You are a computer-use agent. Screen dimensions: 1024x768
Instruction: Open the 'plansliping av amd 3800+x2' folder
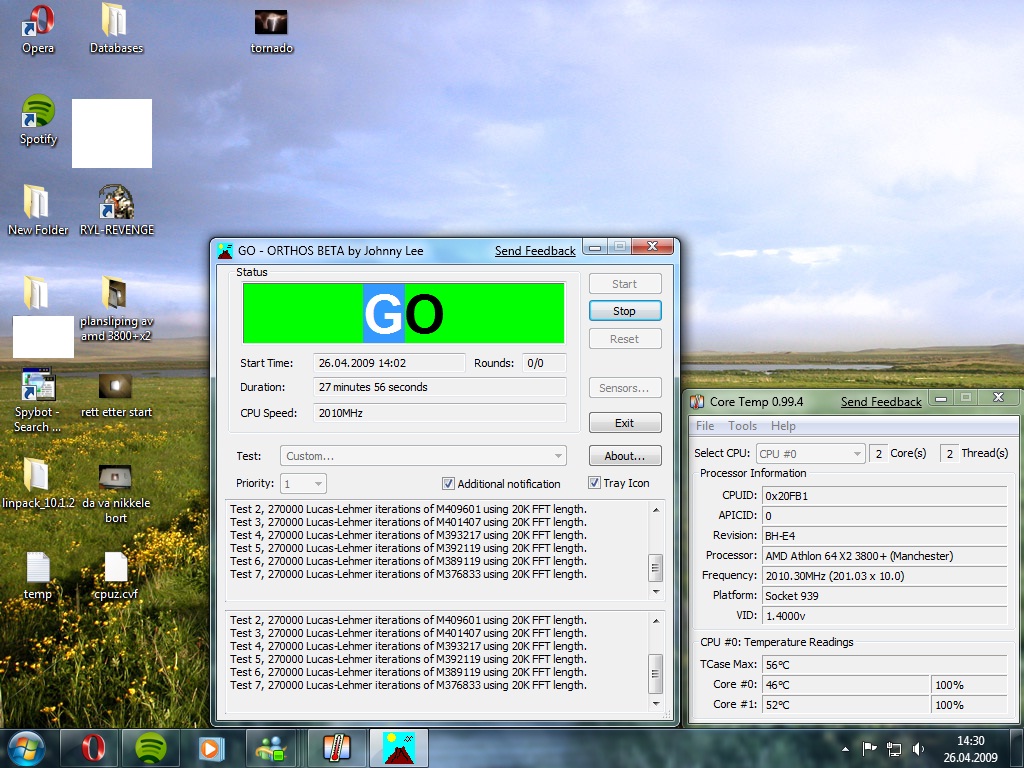coord(116,308)
